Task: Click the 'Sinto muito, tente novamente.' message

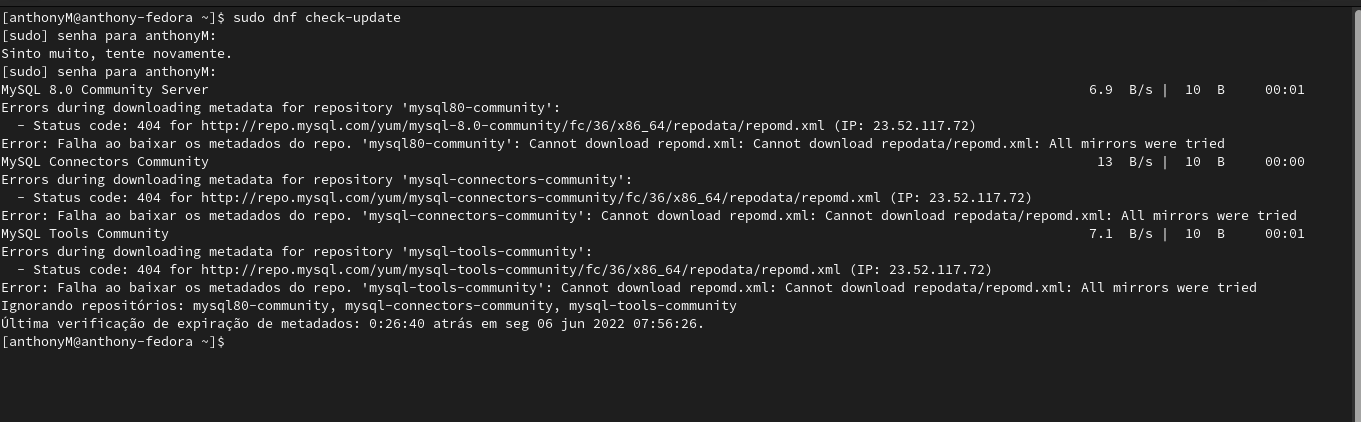Action: [x=117, y=54]
